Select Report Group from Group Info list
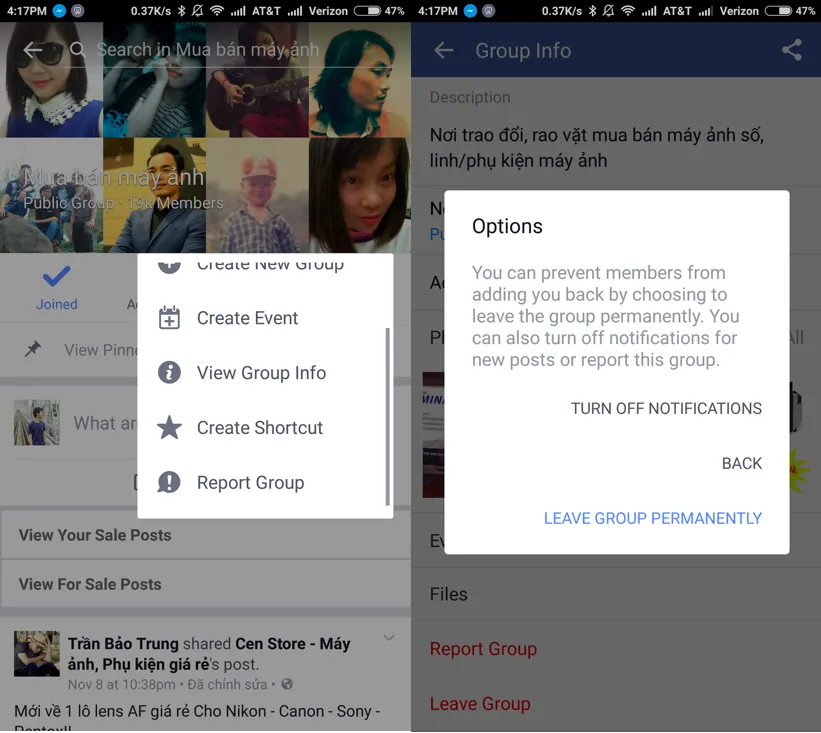 pos(483,649)
